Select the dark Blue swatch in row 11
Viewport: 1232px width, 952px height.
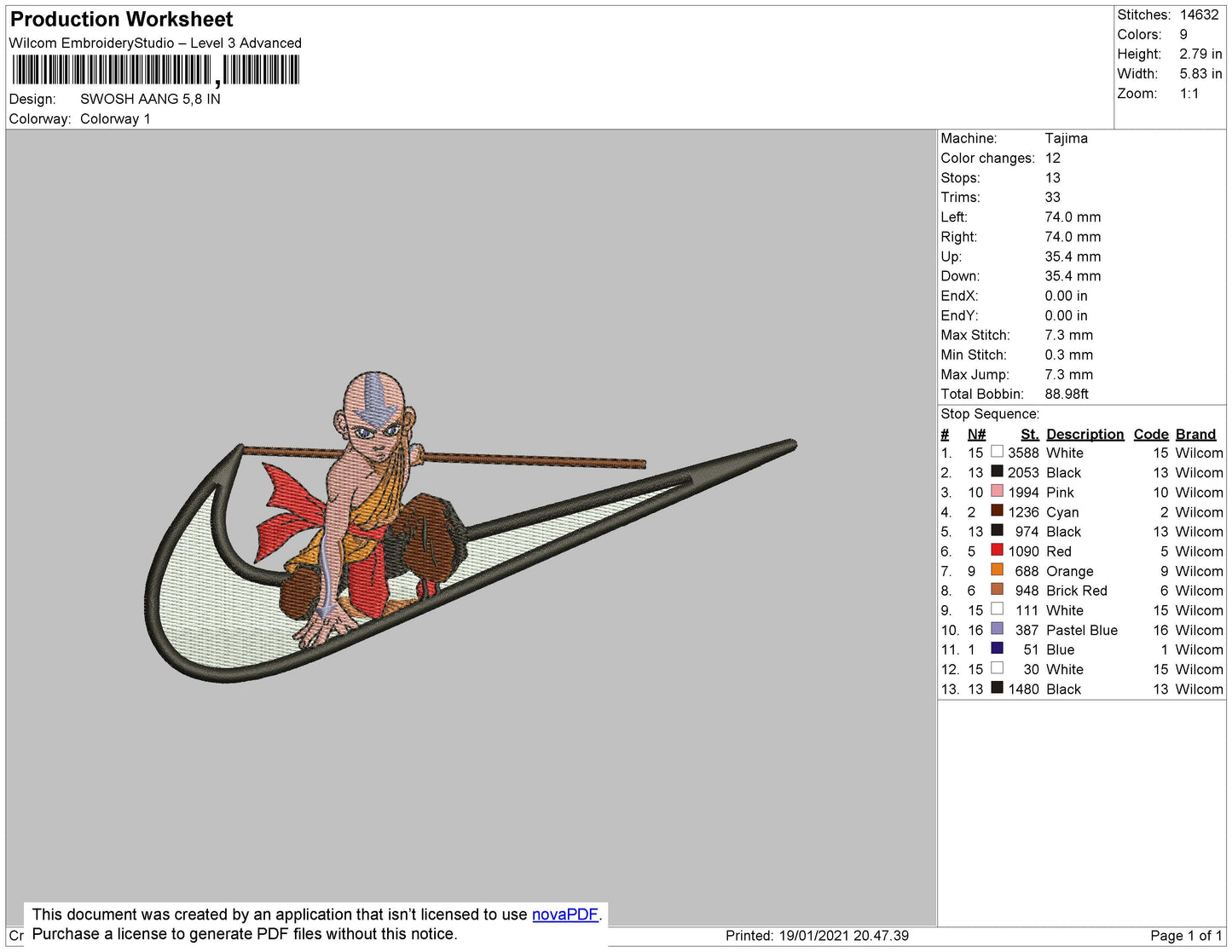pos(997,648)
